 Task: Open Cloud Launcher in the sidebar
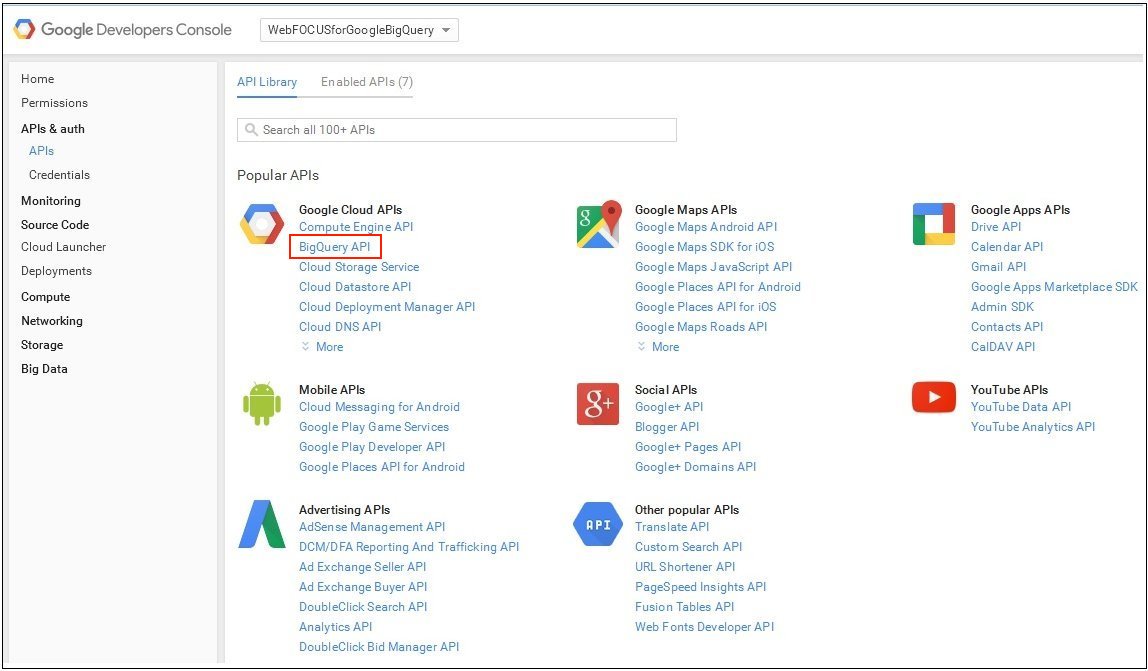(x=64, y=247)
